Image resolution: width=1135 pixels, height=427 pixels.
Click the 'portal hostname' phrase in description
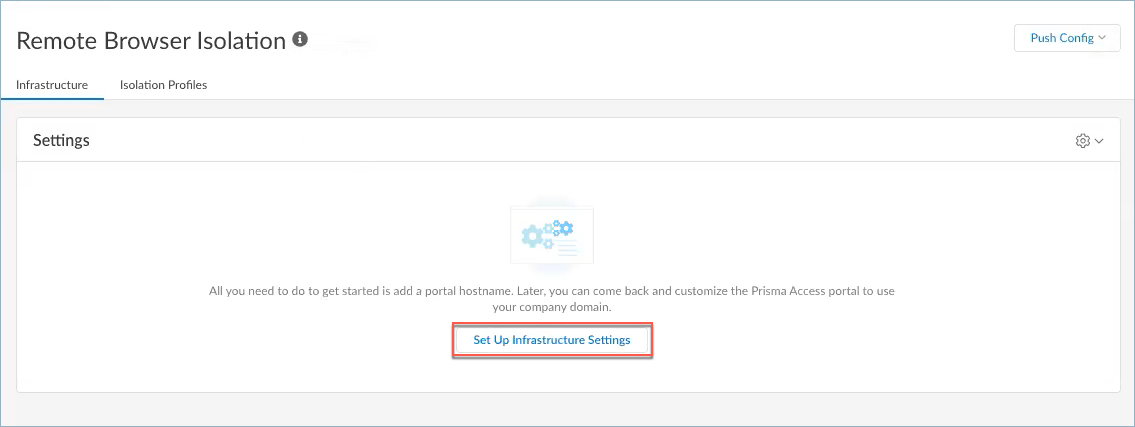475,291
